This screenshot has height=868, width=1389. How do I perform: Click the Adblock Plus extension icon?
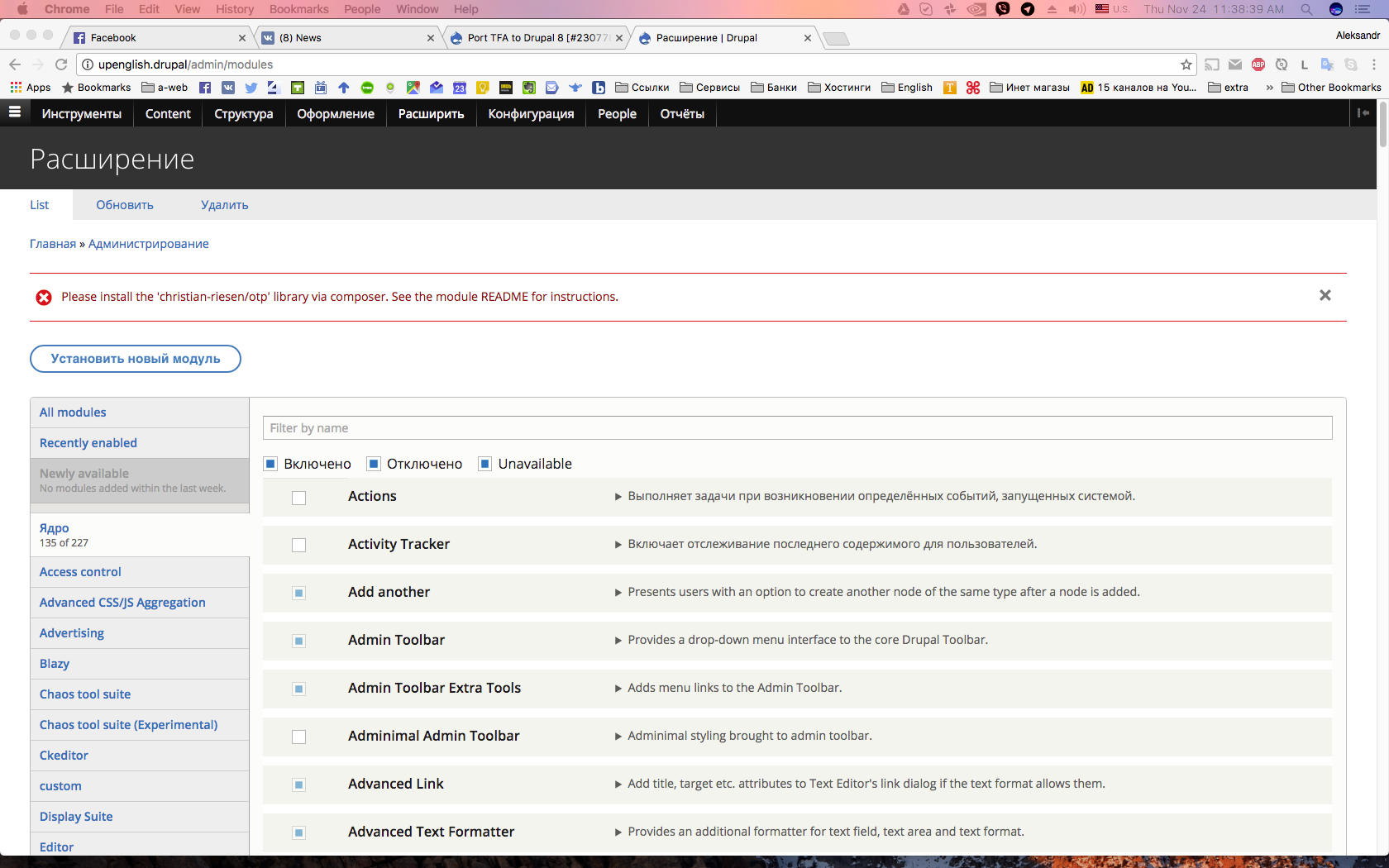point(1258,64)
